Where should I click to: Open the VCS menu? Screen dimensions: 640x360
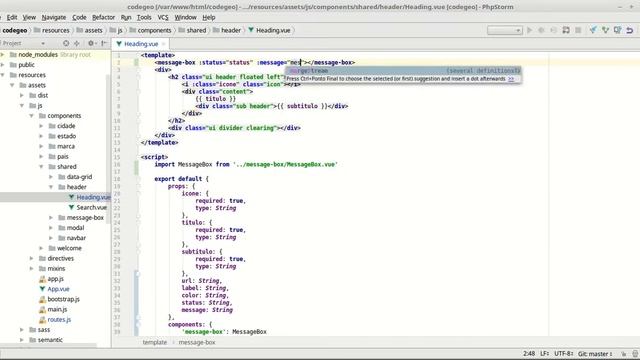pos(163,17)
